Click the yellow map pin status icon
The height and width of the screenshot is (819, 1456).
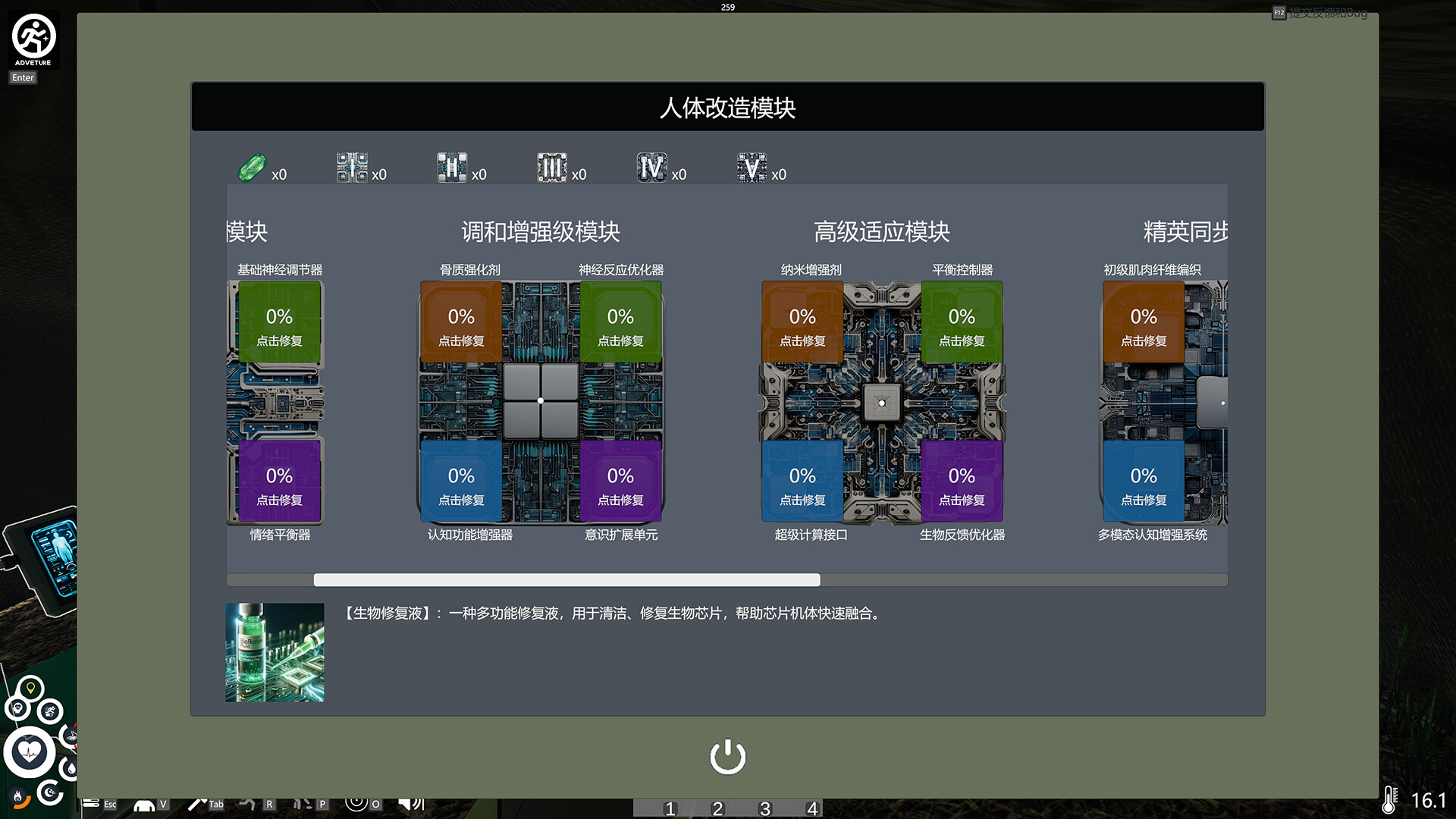(30, 688)
